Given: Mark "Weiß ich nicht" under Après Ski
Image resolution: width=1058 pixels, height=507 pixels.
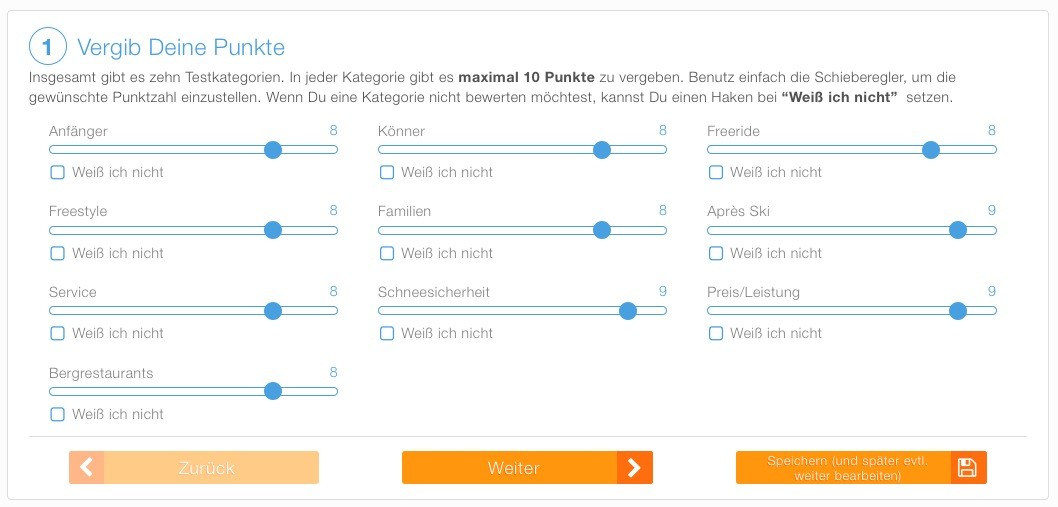Looking at the screenshot, I should pyautogui.click(x=716, y=253).
